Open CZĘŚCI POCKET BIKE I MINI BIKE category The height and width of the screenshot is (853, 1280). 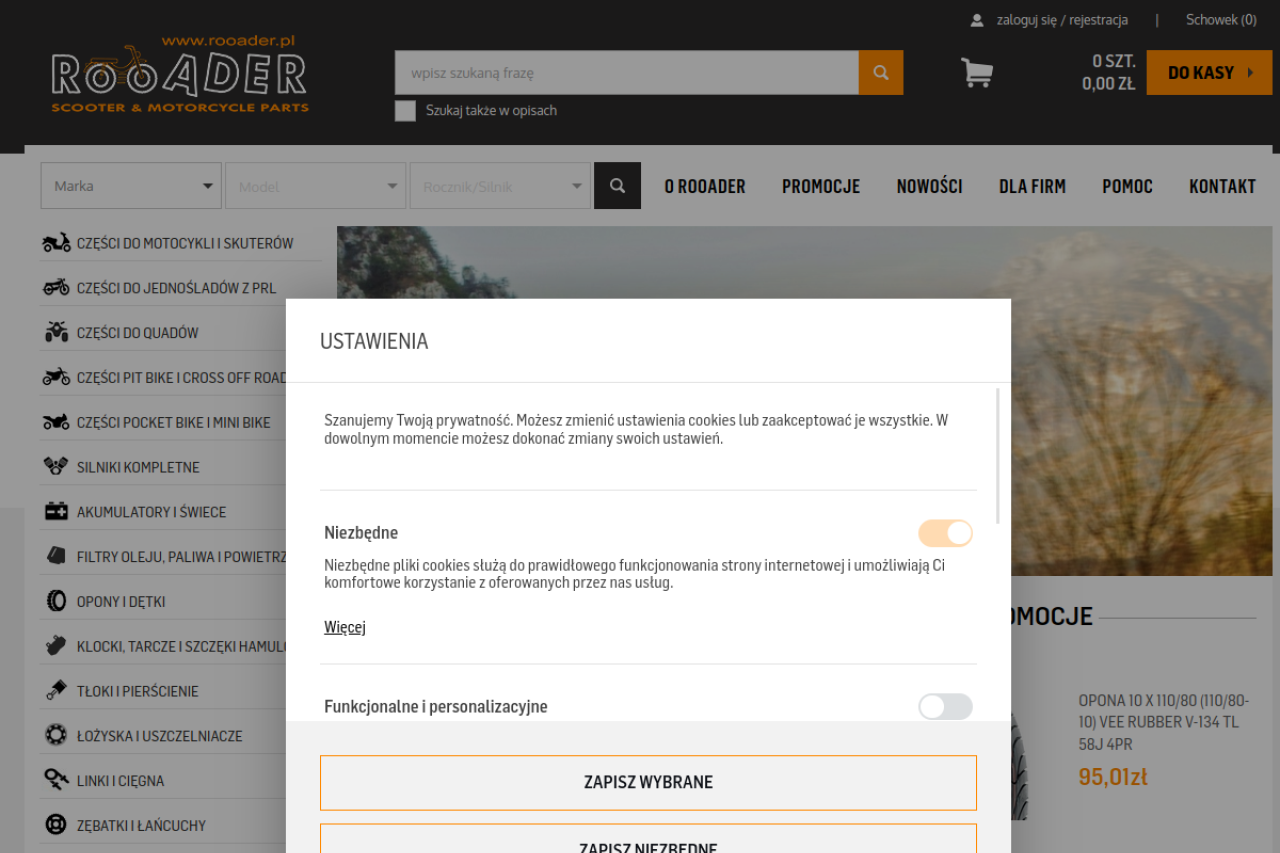[x=174, y=422]
